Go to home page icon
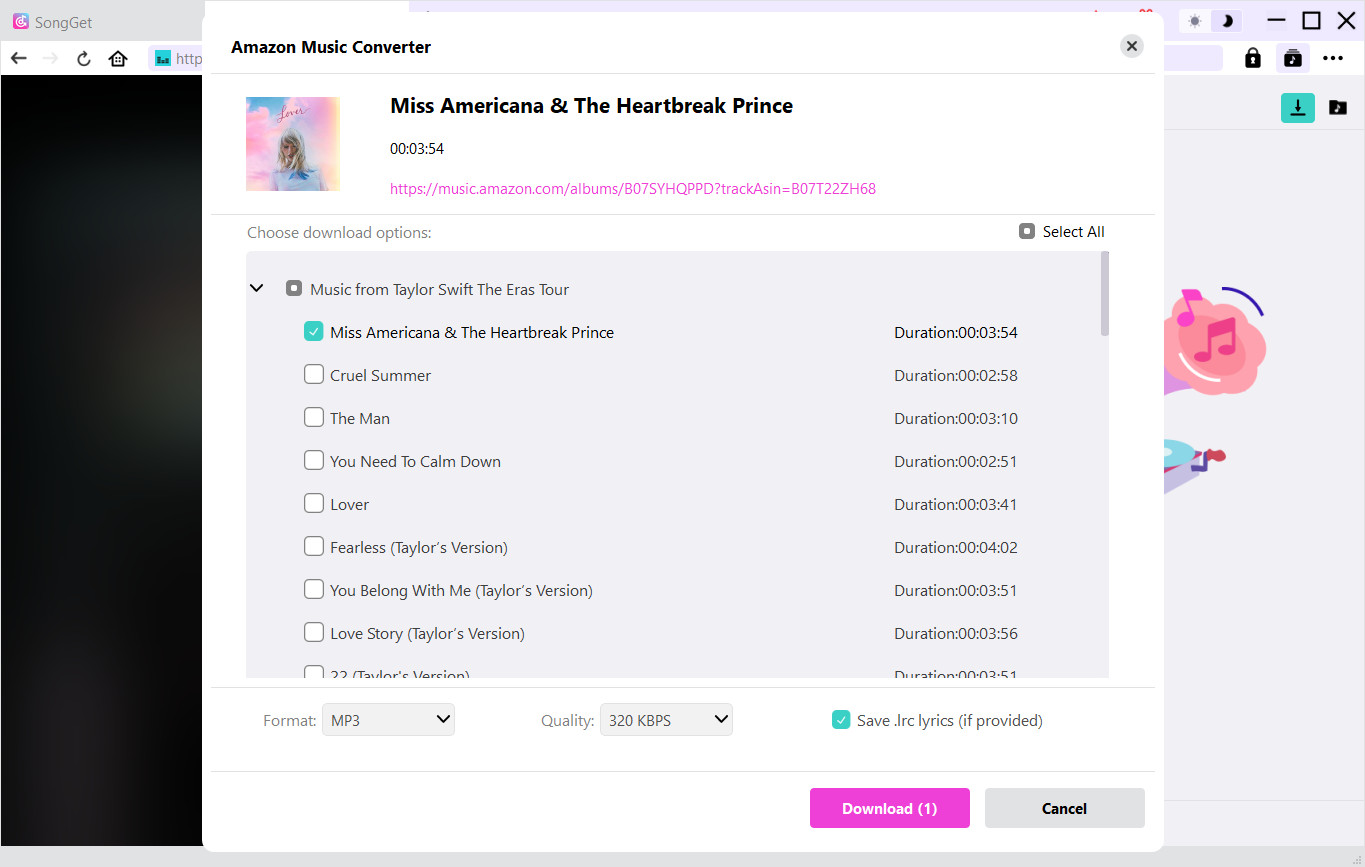 tap(118, 58)
